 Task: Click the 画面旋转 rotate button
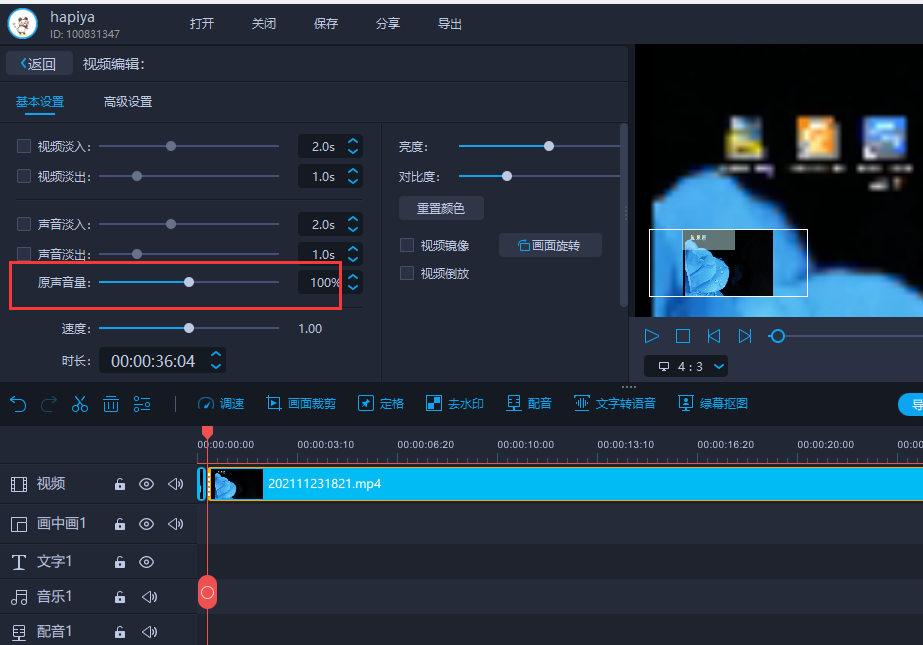550,245
